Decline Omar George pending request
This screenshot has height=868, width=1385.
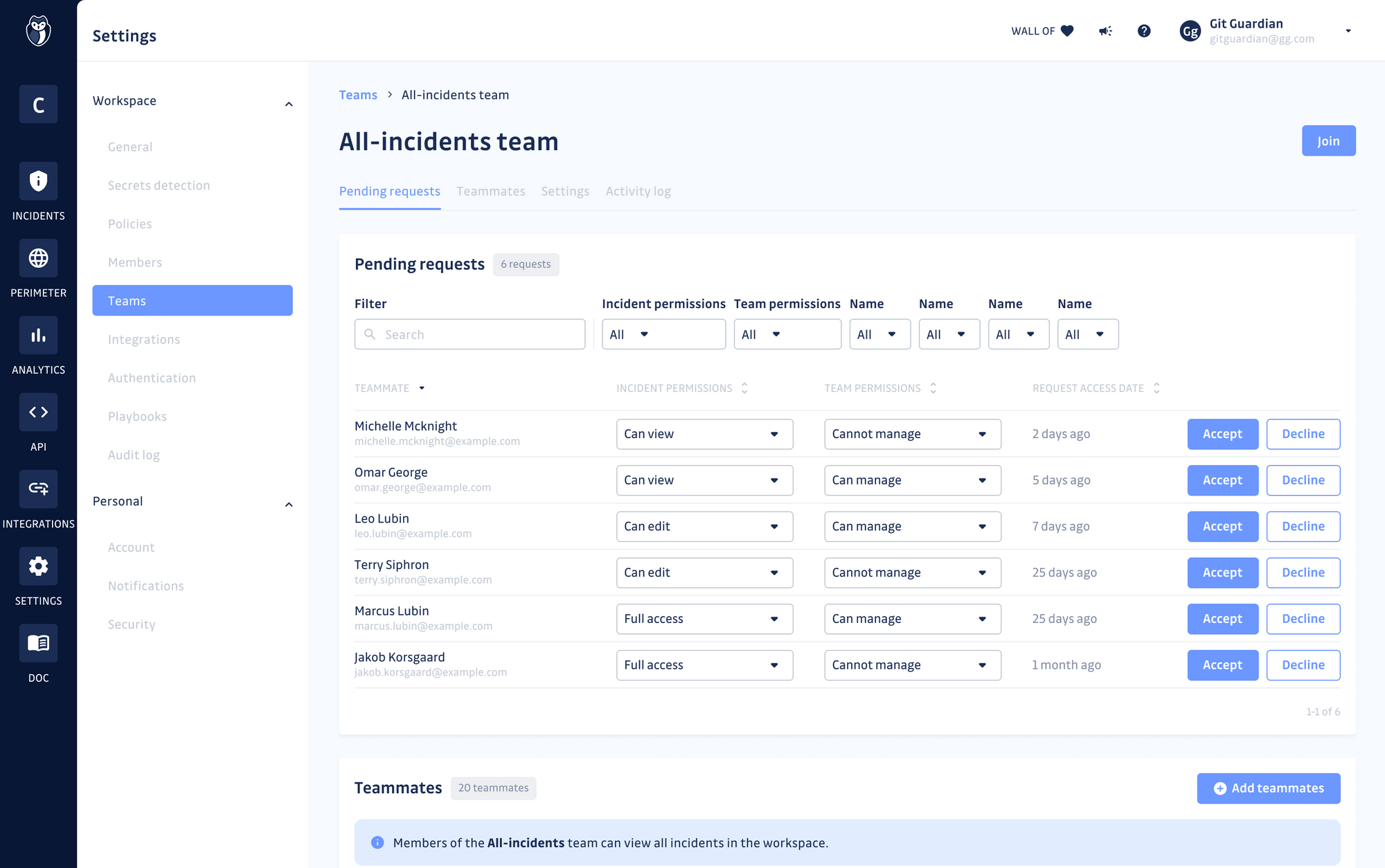pos(1302,479)
